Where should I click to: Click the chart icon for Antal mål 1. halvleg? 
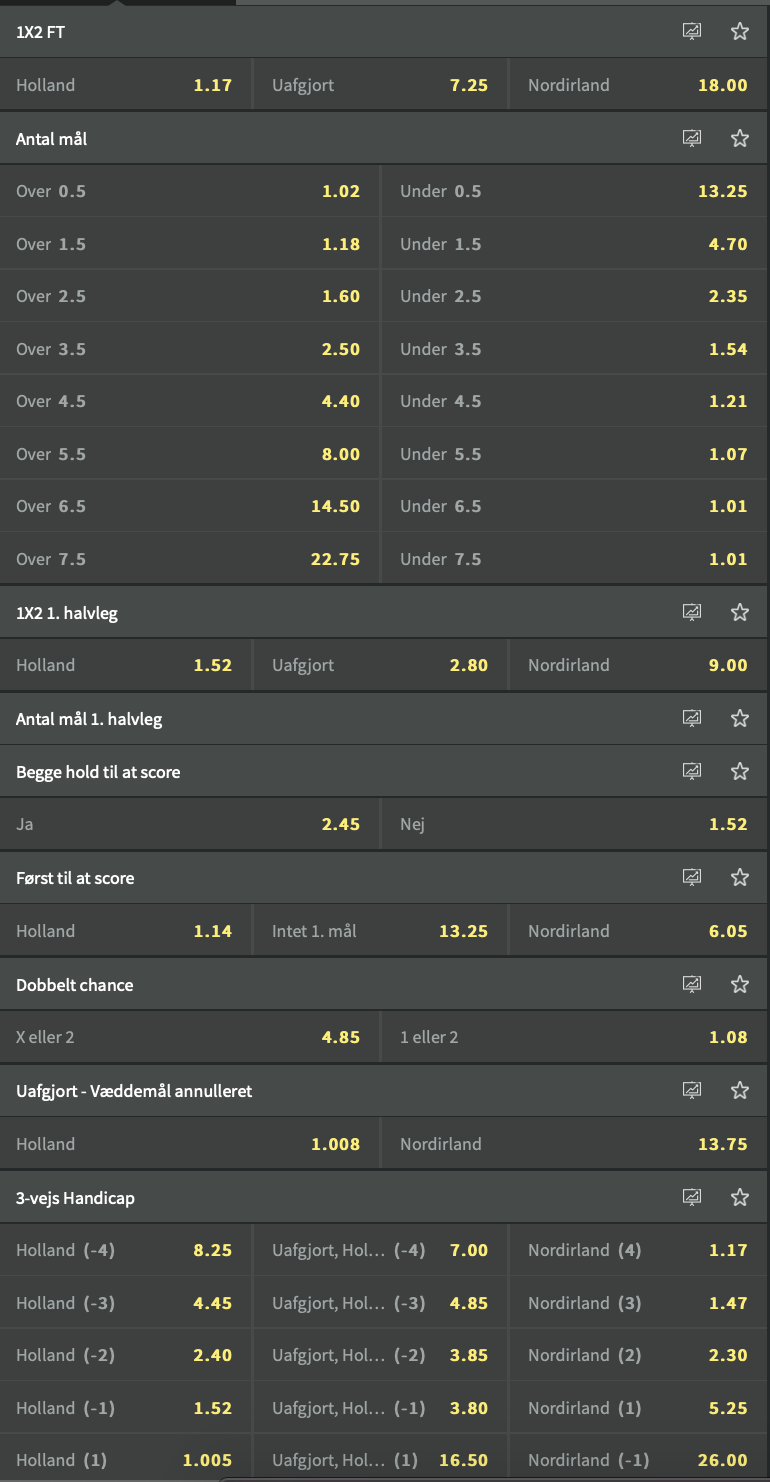(x=692, y=718)
